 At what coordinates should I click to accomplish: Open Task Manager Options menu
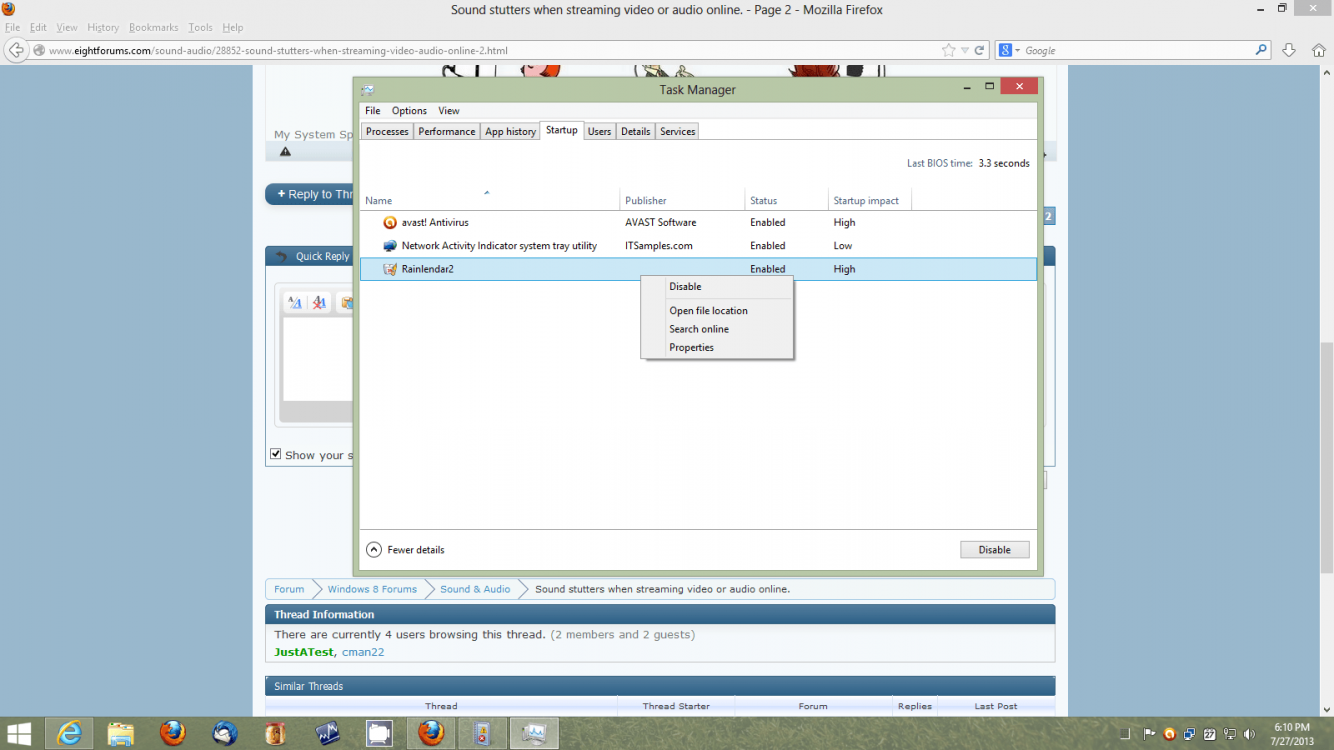(409, 111)
